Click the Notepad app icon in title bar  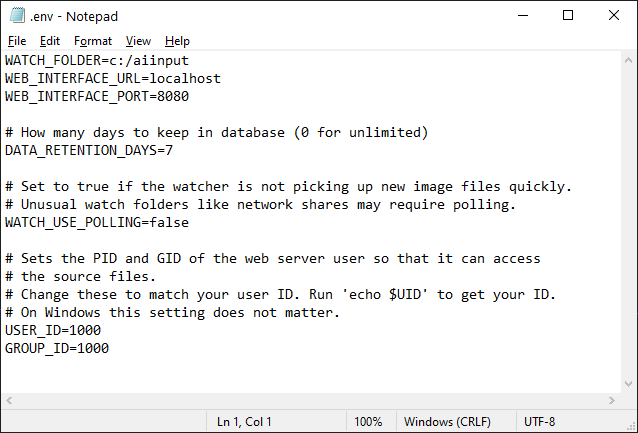[x=17, y=15]
